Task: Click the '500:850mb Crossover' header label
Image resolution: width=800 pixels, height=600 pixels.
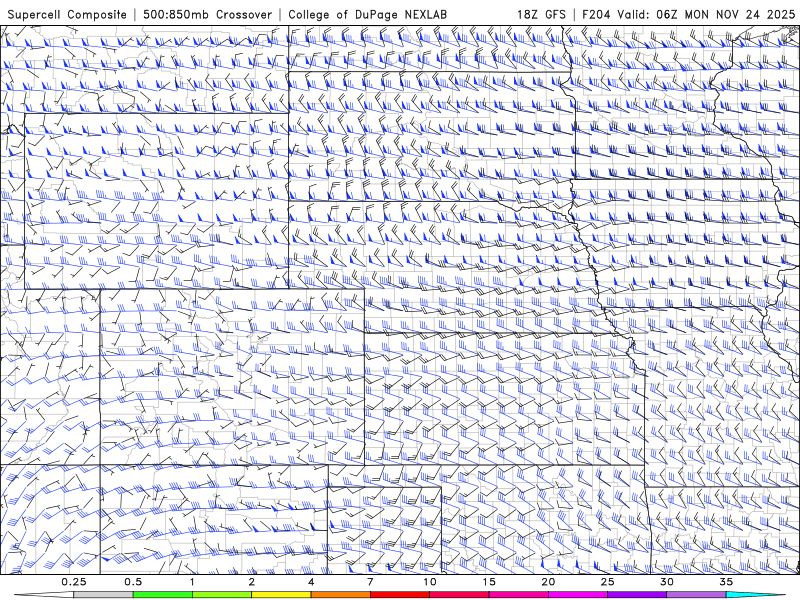Action: (x=207, y=14)
